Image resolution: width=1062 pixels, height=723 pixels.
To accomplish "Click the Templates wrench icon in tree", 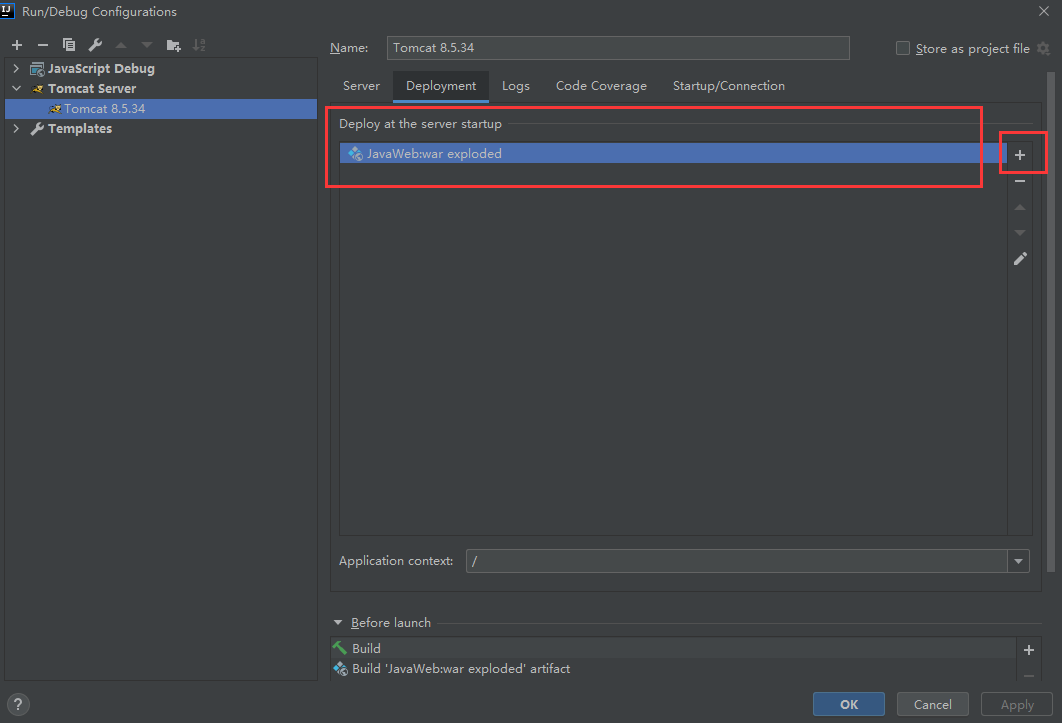I will tap(37, 129).
